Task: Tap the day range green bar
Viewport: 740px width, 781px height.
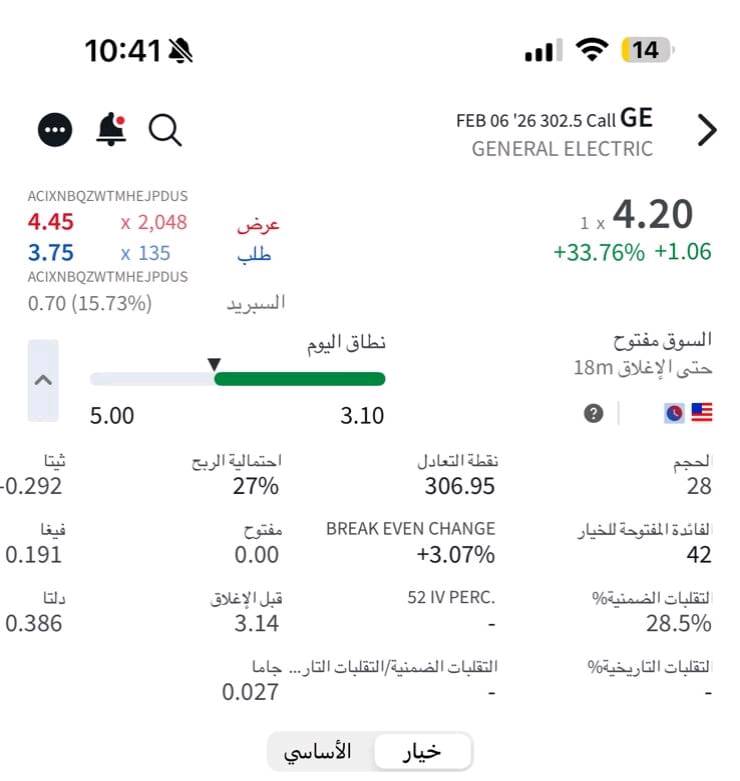Action: 299,379
